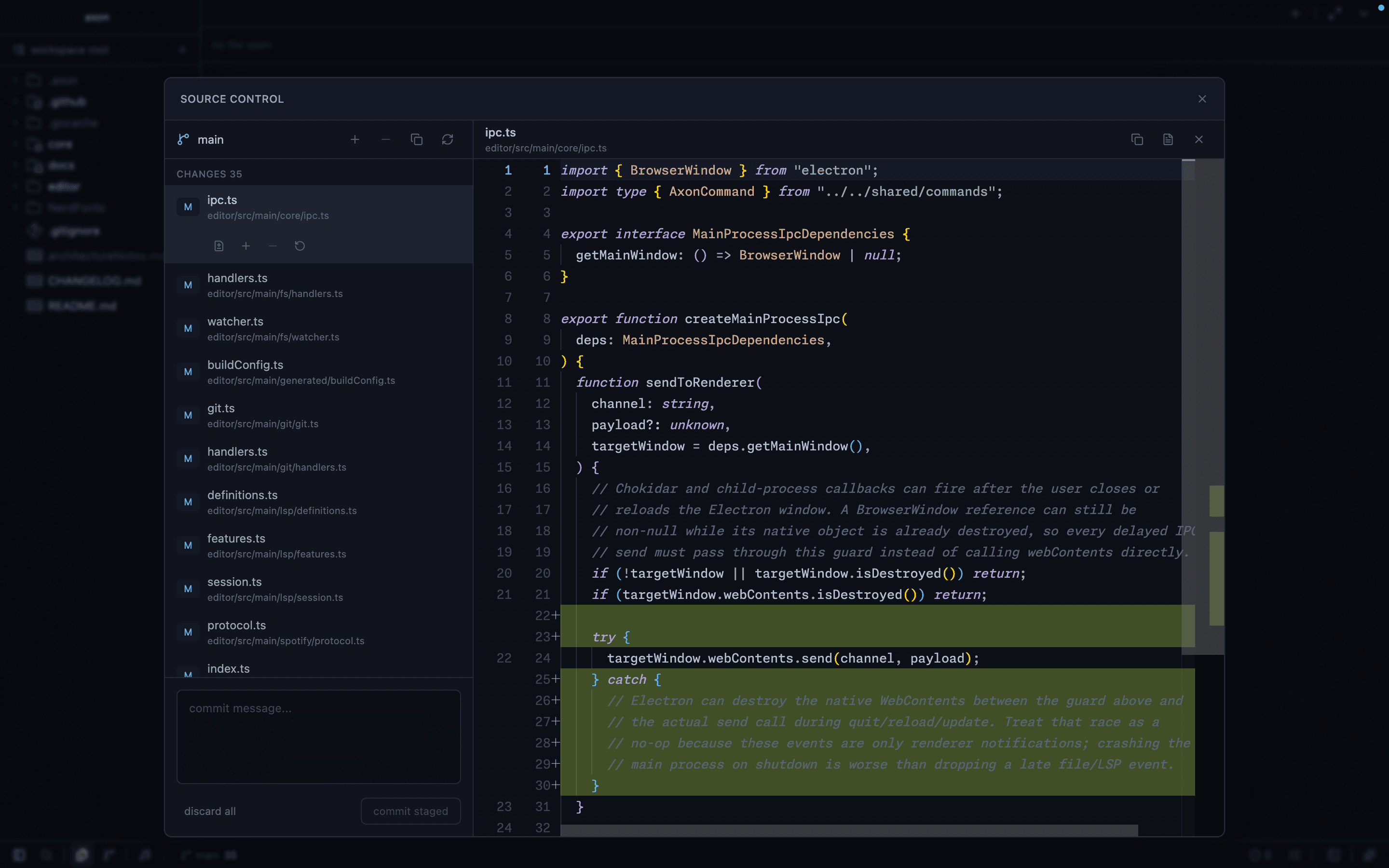Open the ipc.ts diff file icon under the row

click(218, 246)
